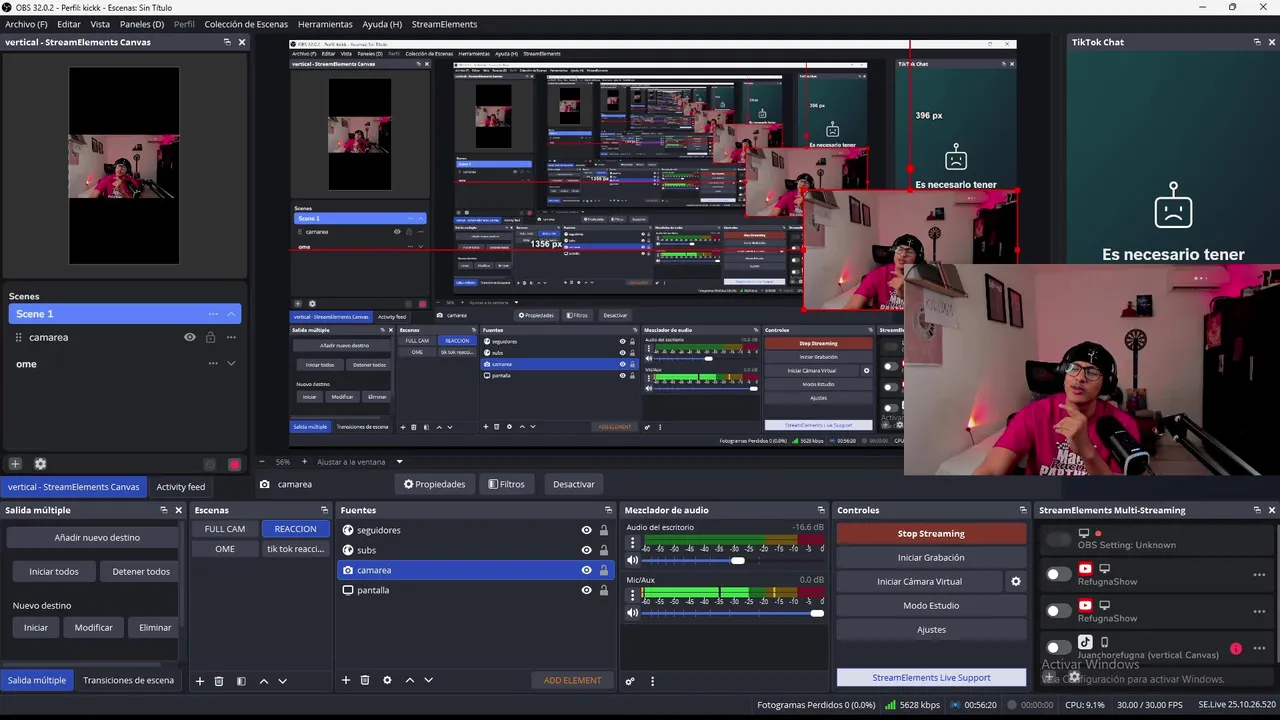Viewport: 1280px width, 720px height.
Task: Select pantalla source row
Action: pos(475,590)
